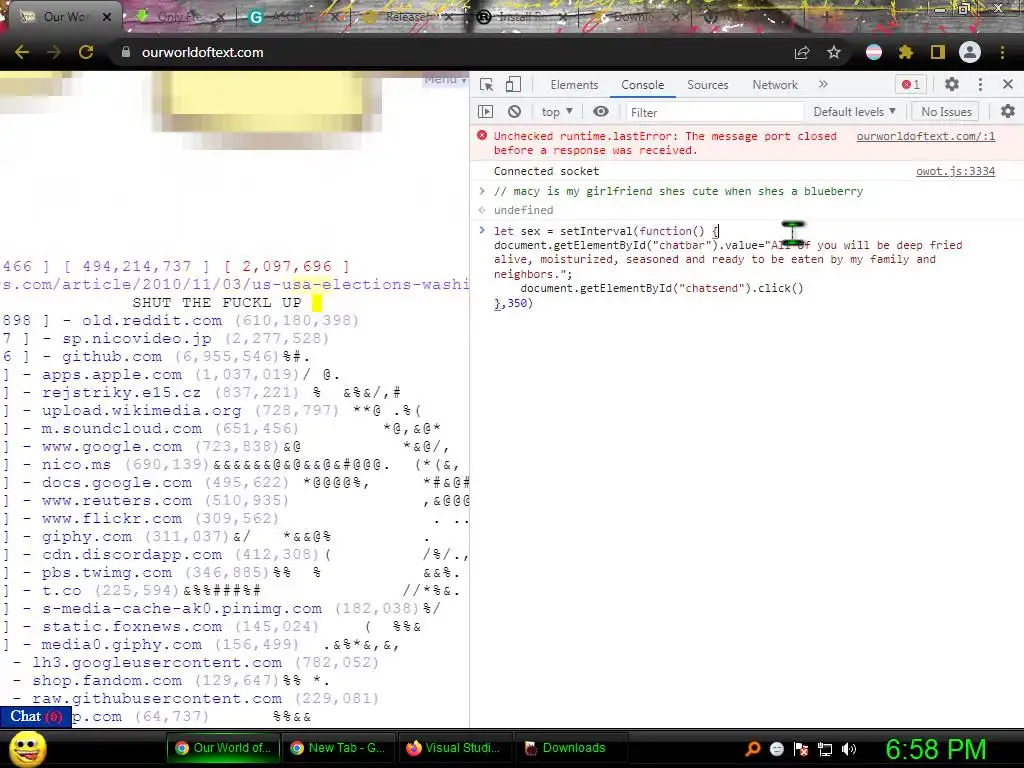Screen dimensions: 1024x768
Task: Share this page from address bar
Action: 802,53
